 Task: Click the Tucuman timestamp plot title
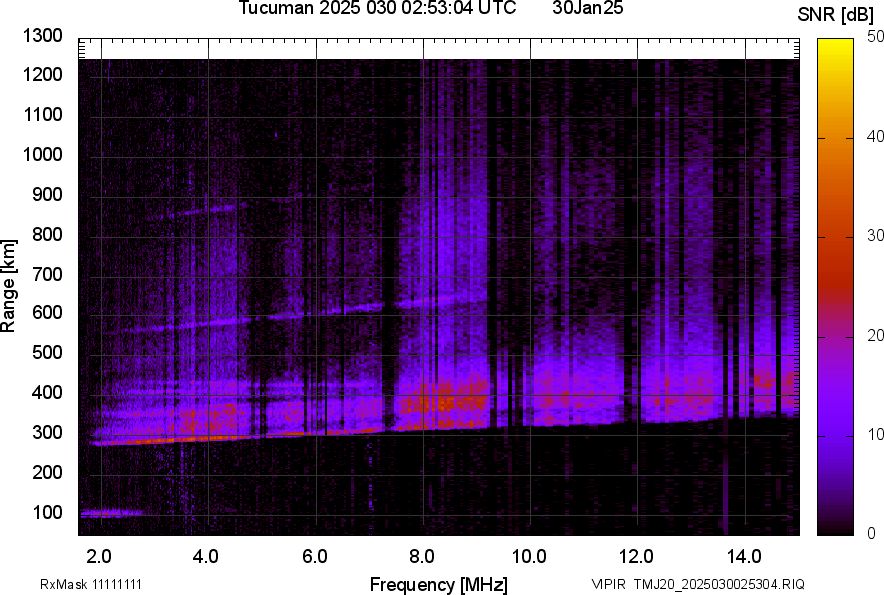tap(377, 9)
